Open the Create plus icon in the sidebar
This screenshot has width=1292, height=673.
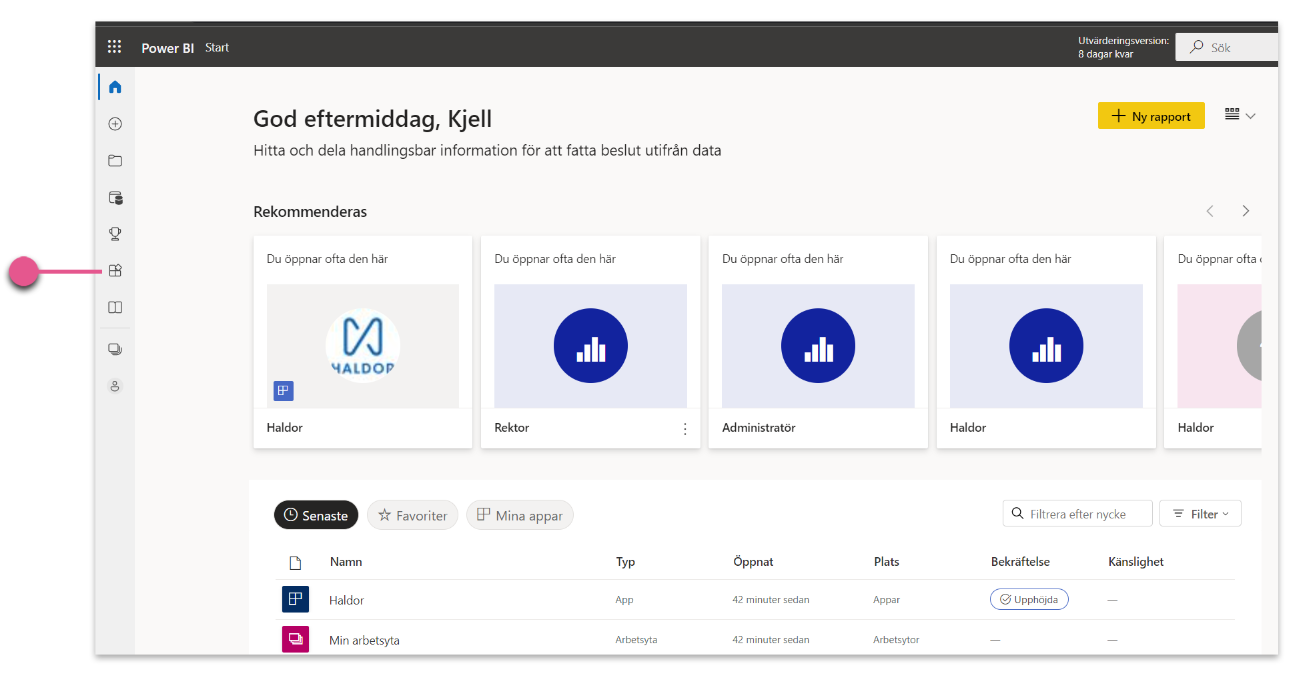pyautogui.click(x=115, y=124)
